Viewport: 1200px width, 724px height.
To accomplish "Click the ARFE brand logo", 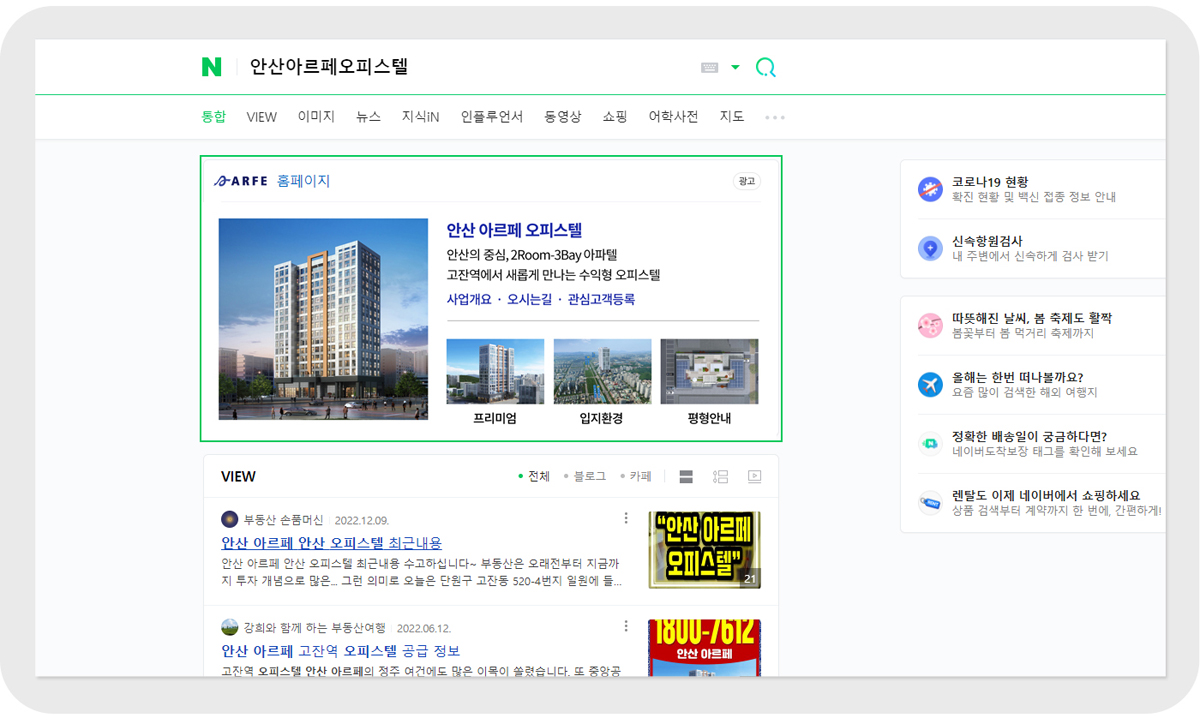I will tap(241, 181).
